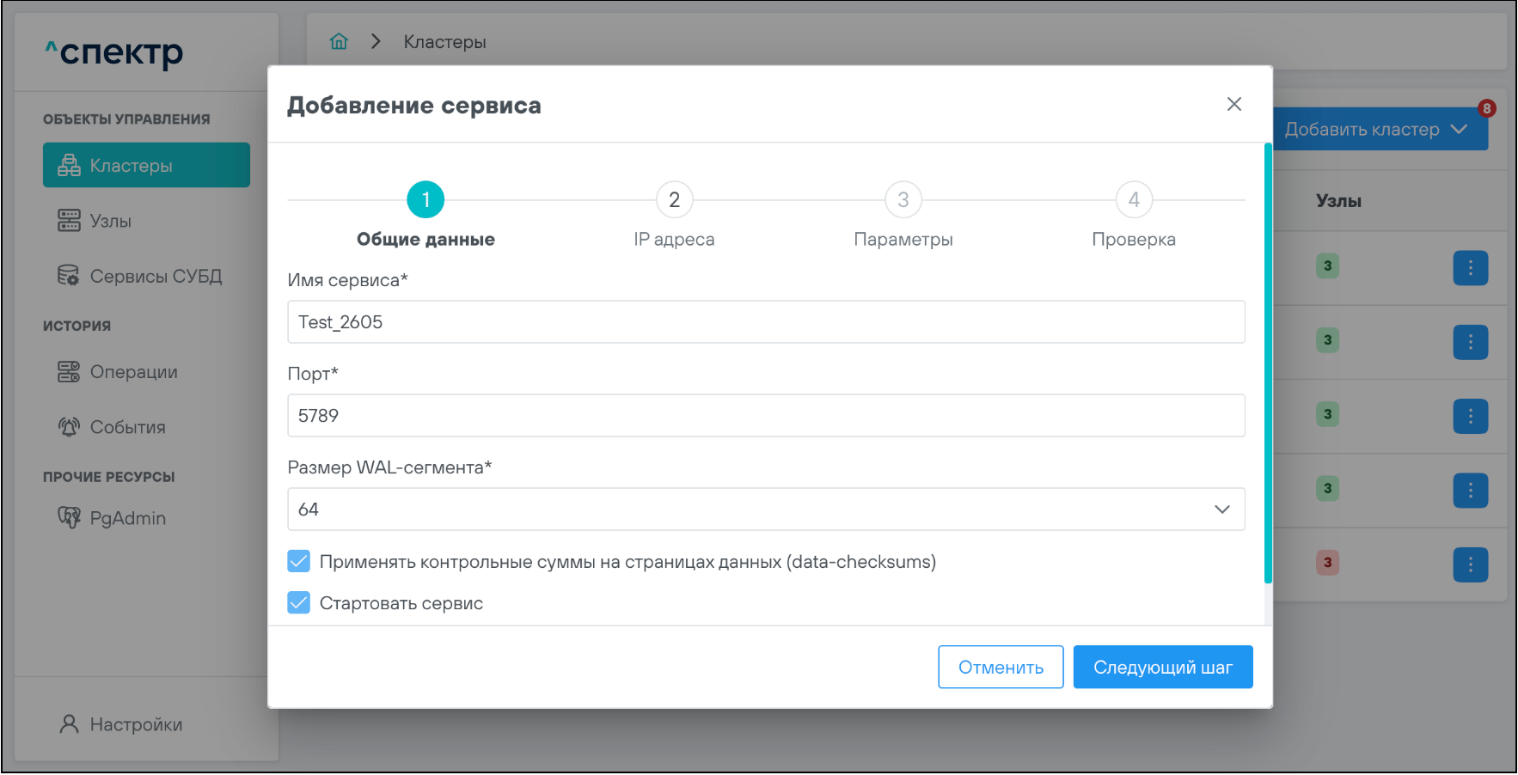Click the dialog's vertical scrollbar
The height and width of the screenshot is (775, 1518).
pos(1268,362)
